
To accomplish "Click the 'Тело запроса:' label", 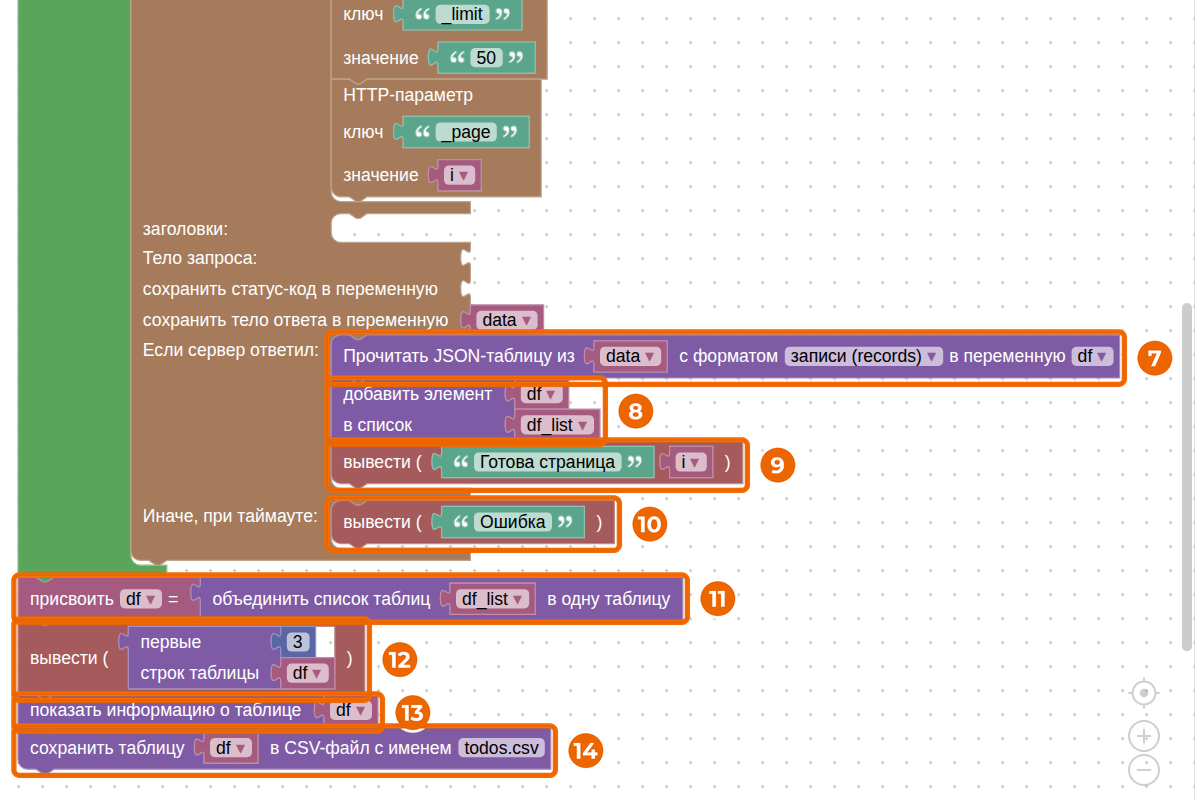I will click(x=200, y=258).
